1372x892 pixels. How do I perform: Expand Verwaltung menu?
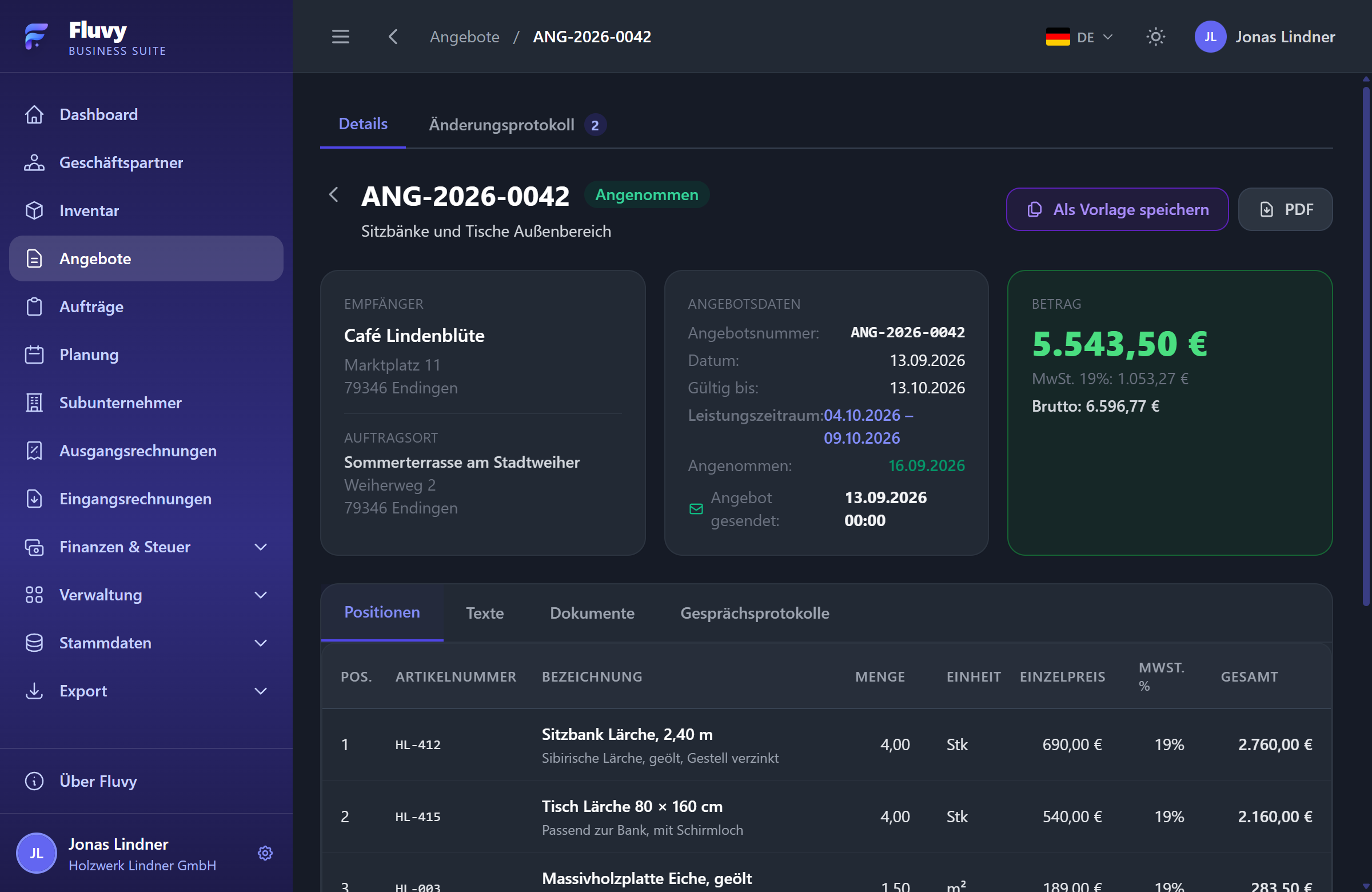146,595
